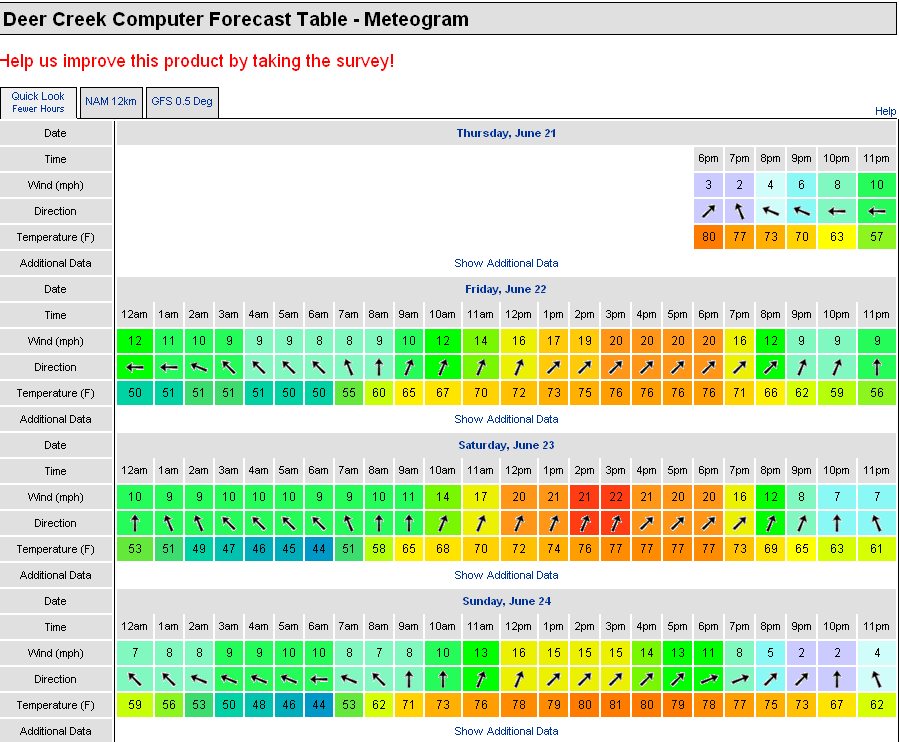Image resolution: width=899 pixels, height=742 pixels.
Task: Expand Show Additional Data for Thursday
Action: coord(506,263)
